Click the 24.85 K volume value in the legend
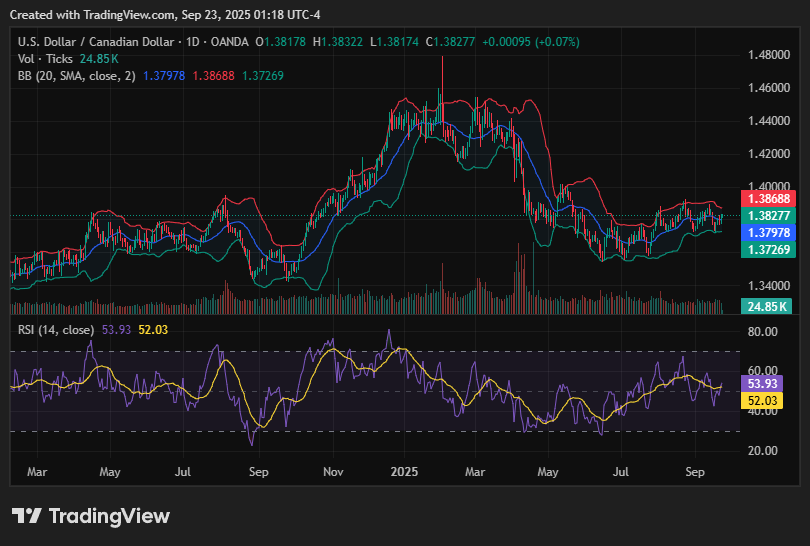This screenshot has width=810, height=546. coord(99,59)
